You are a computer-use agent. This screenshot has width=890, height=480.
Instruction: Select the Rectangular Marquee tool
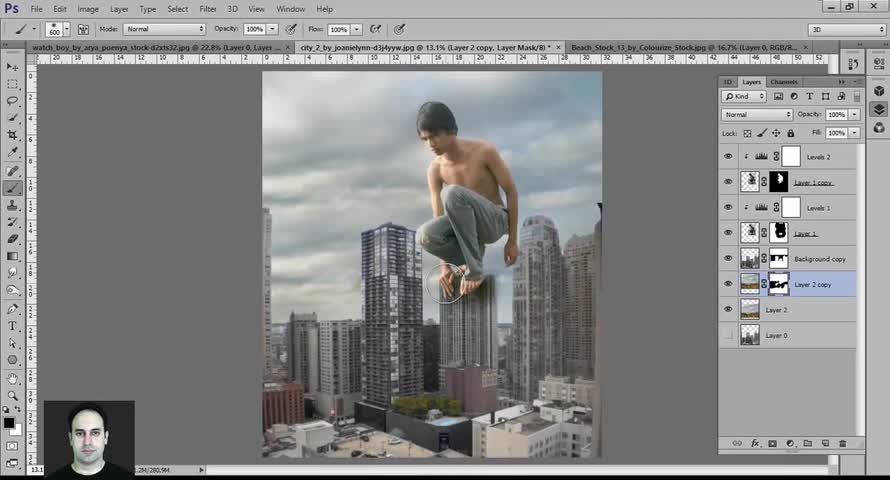(x=12, y=84)
